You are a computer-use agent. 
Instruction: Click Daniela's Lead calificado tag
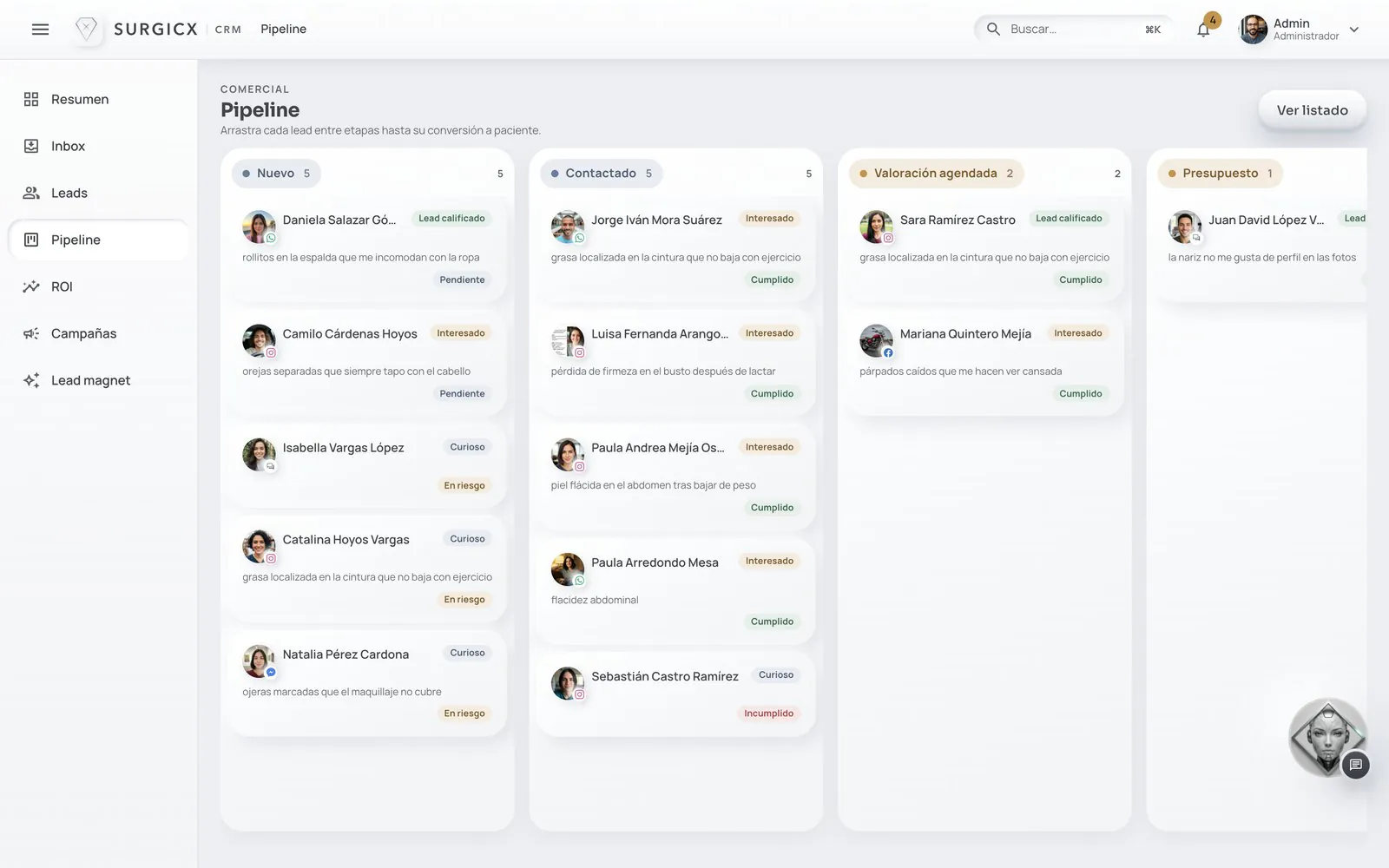451,219
